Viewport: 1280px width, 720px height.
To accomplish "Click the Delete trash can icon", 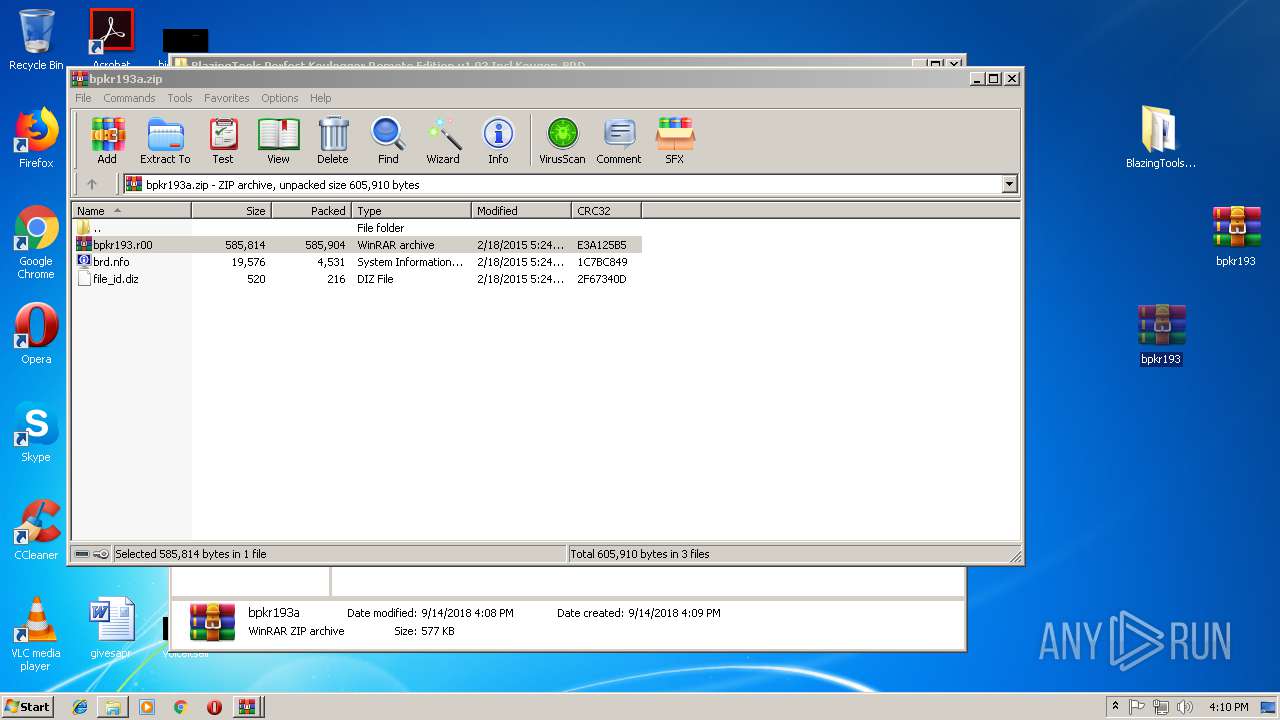I will (x=333, y=140).
